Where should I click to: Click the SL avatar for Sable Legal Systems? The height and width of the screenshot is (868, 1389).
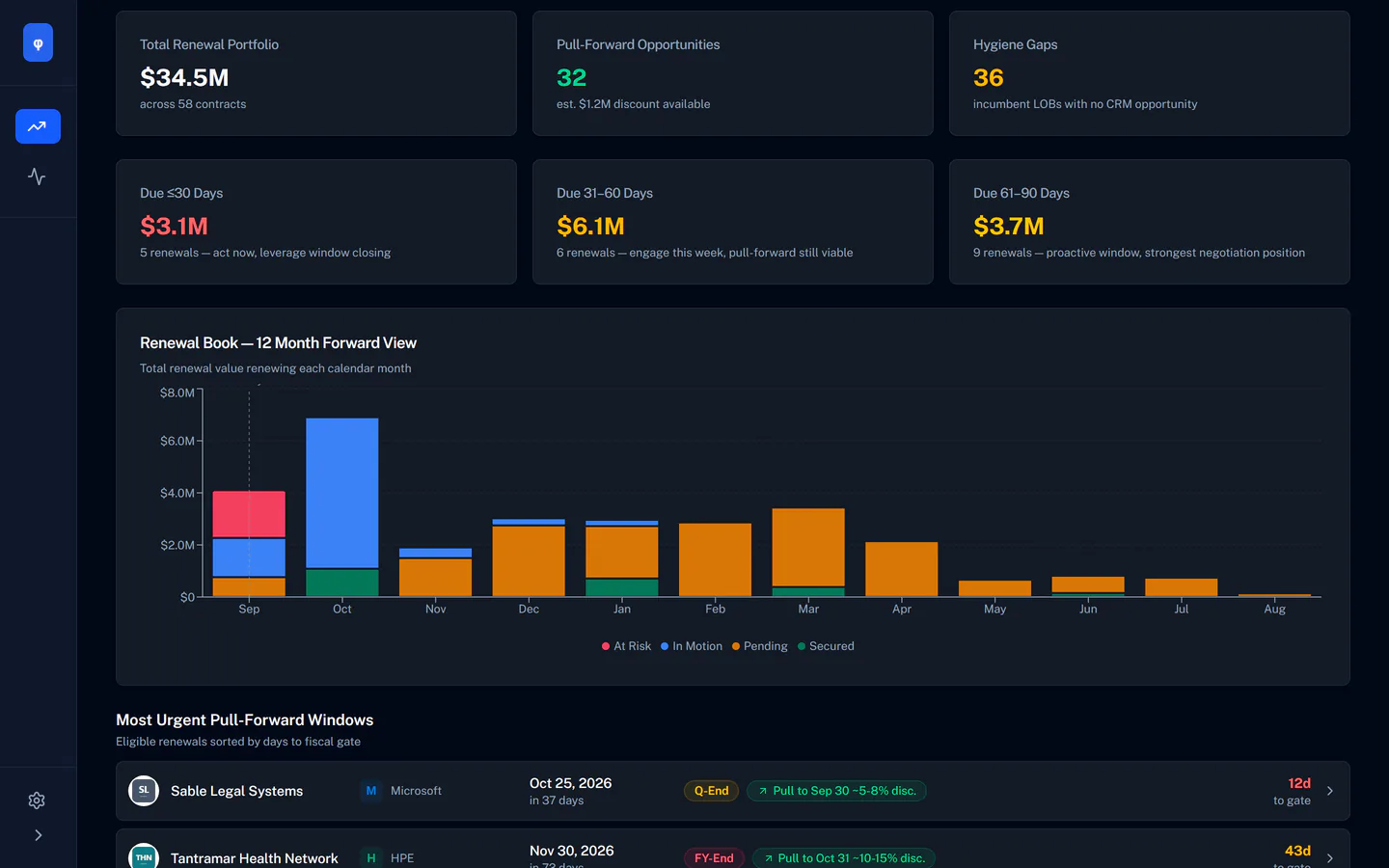point(144,791)
